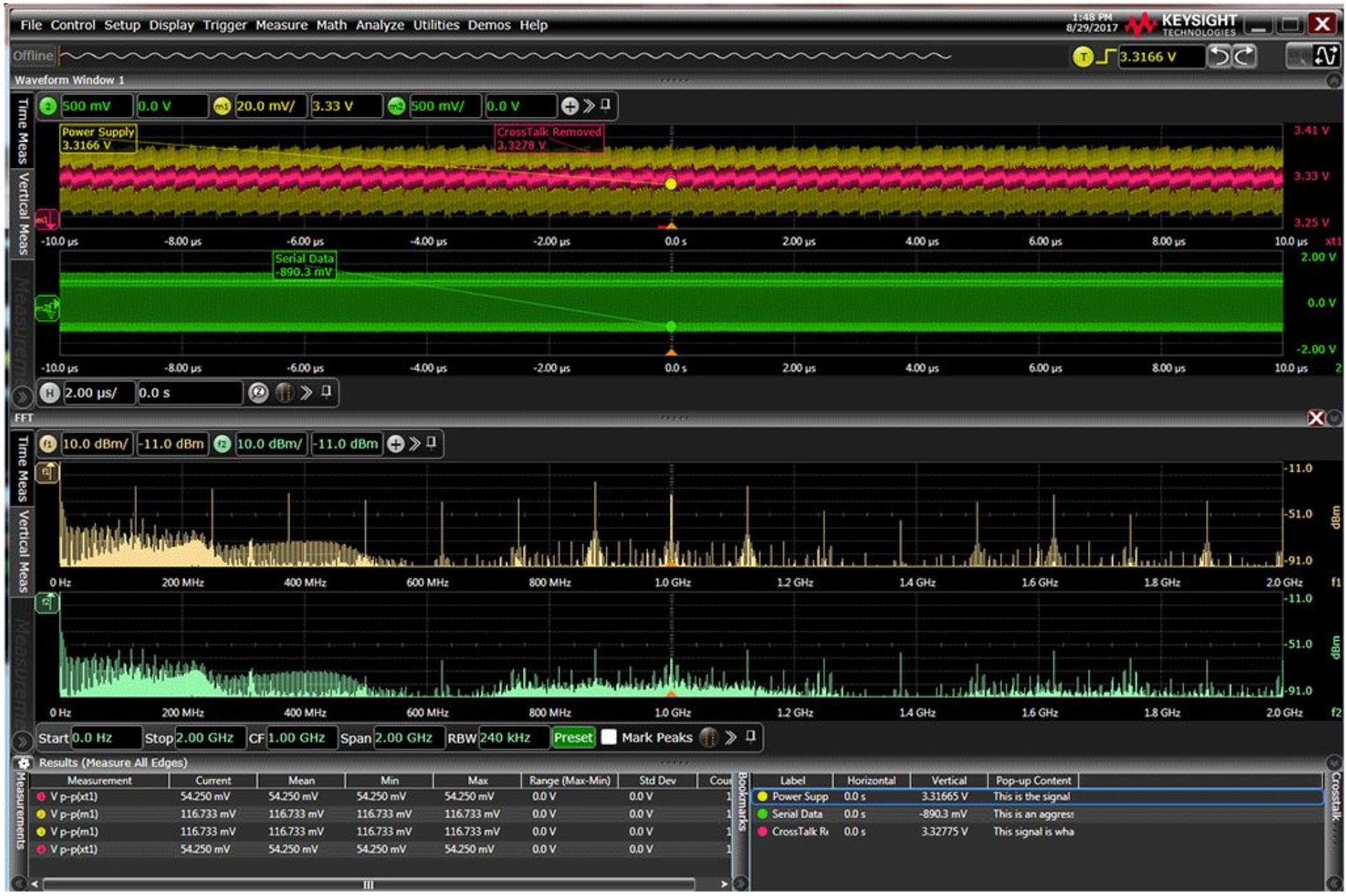Expand the FFT toolbar double-arrow chevron

[415, 443]
